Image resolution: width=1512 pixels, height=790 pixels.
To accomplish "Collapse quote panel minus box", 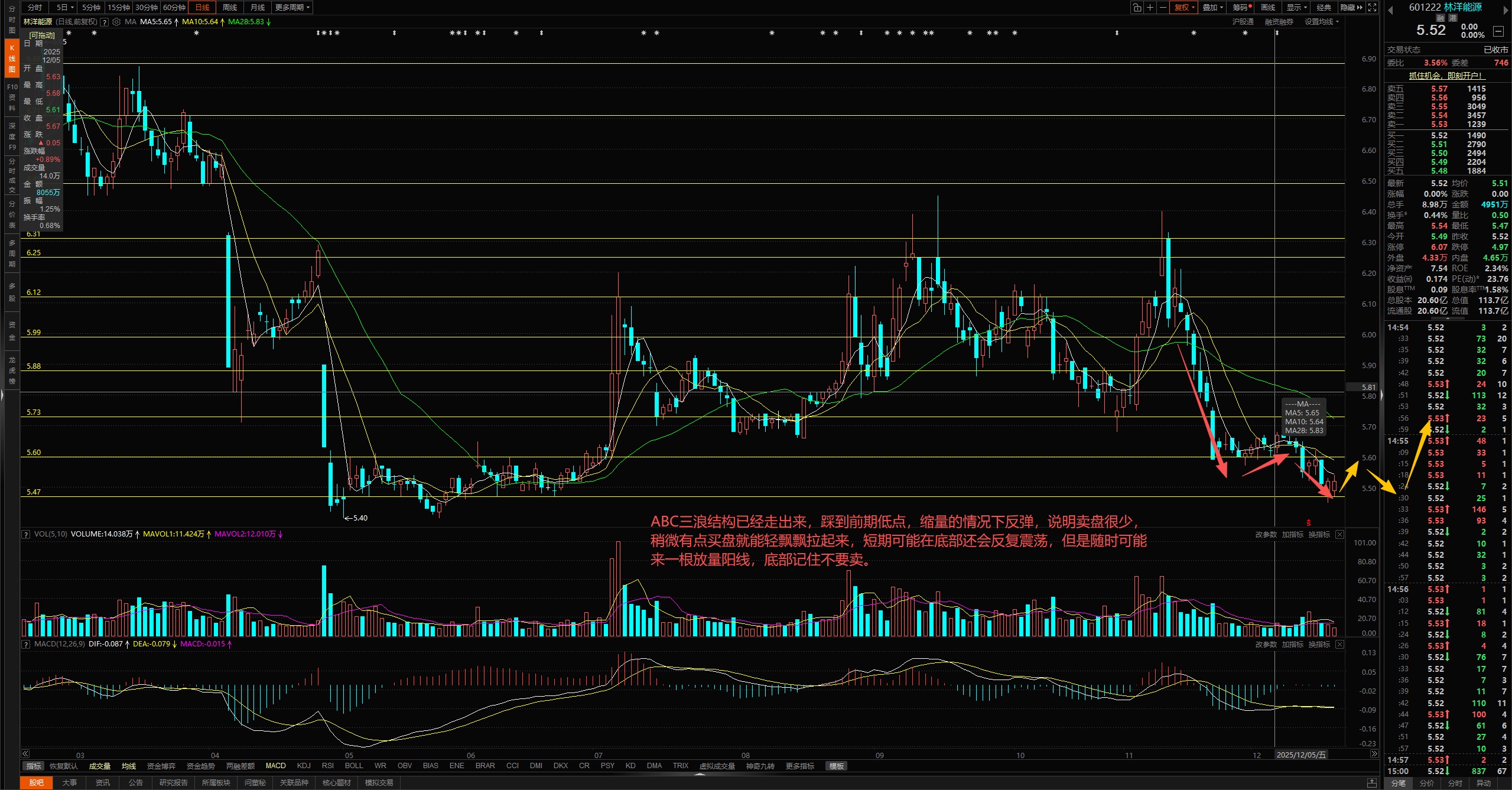I will [x=1498, y=31].
